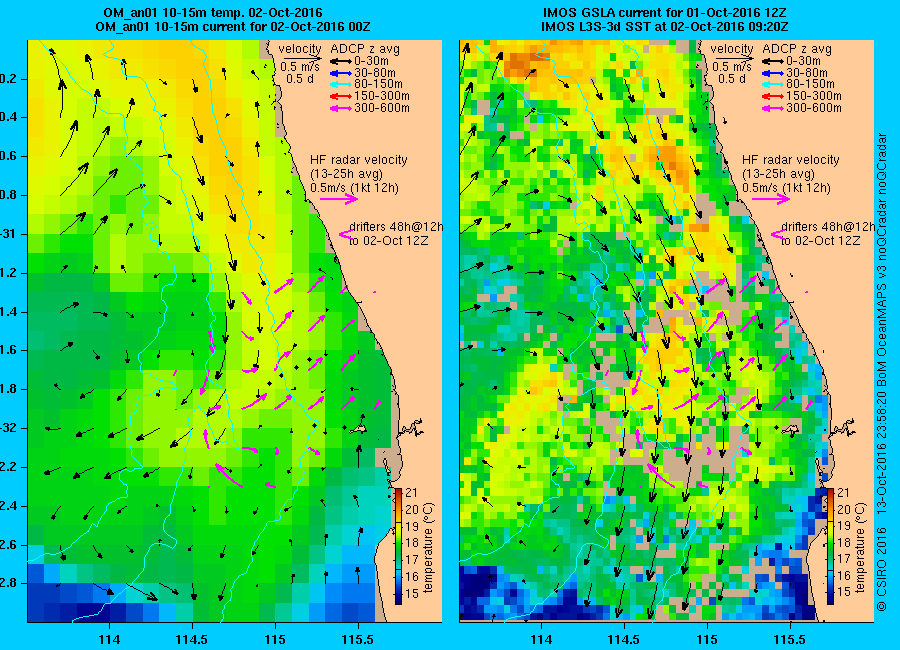Click the drifters arrowhead marker in the IMOS panel
Screen dimensions: 900x650
tap(778, 234)
